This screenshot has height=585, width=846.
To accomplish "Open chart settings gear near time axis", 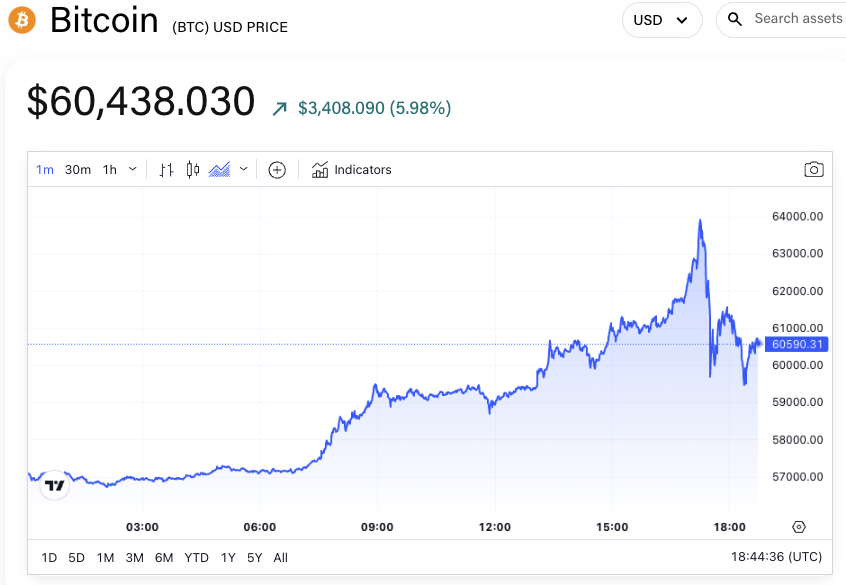I will (x=798, y=527).
